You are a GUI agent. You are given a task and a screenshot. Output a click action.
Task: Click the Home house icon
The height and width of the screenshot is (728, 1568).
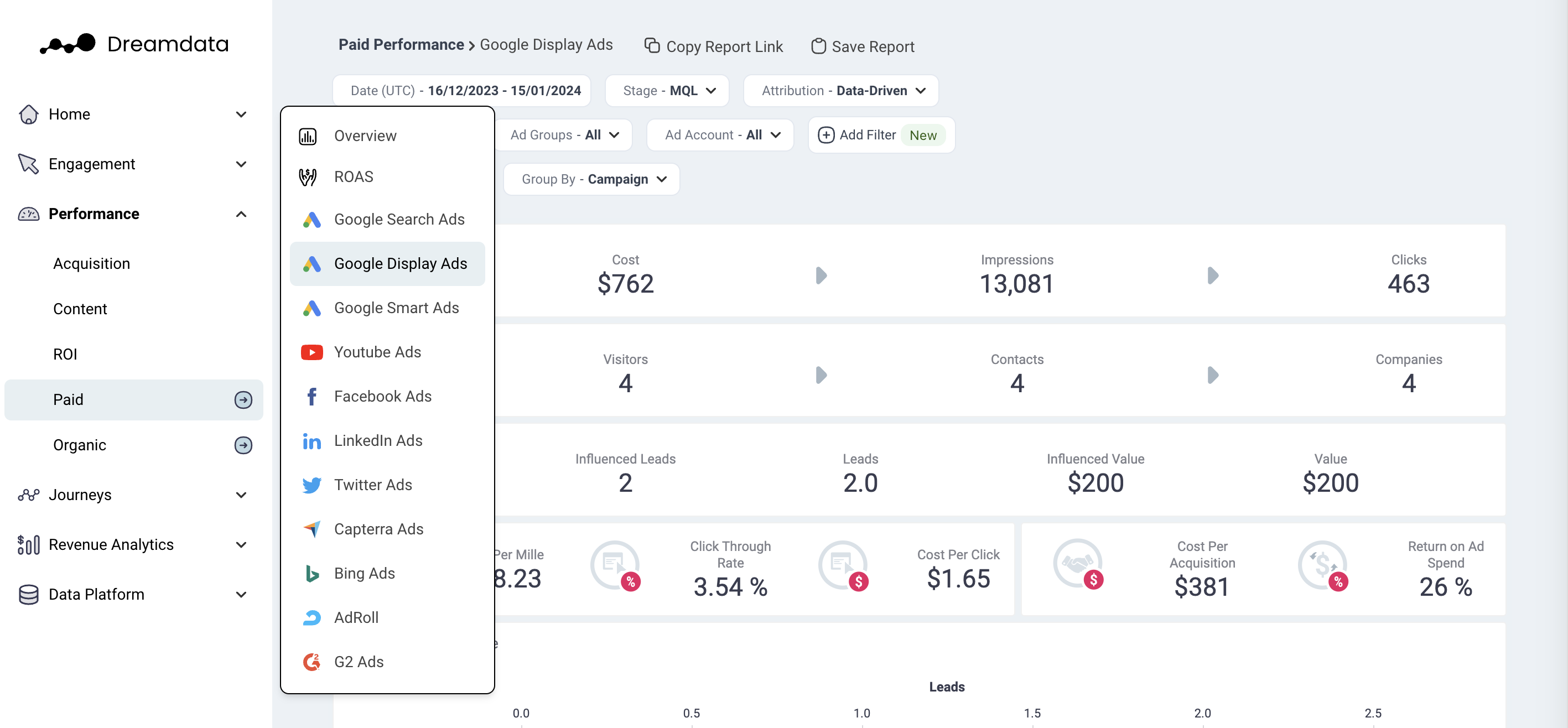[29, 115]
